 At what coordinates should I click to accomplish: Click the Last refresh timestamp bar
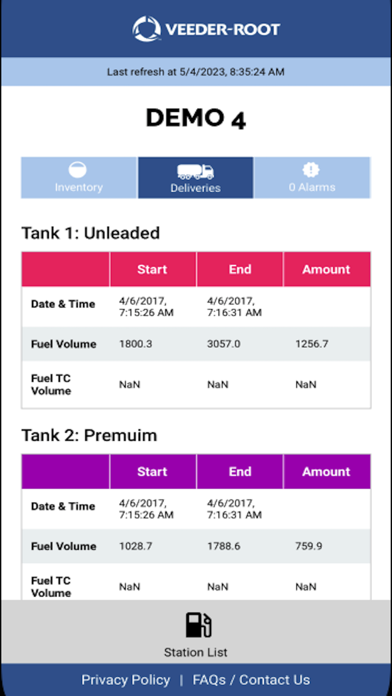(x=196, y=71)
